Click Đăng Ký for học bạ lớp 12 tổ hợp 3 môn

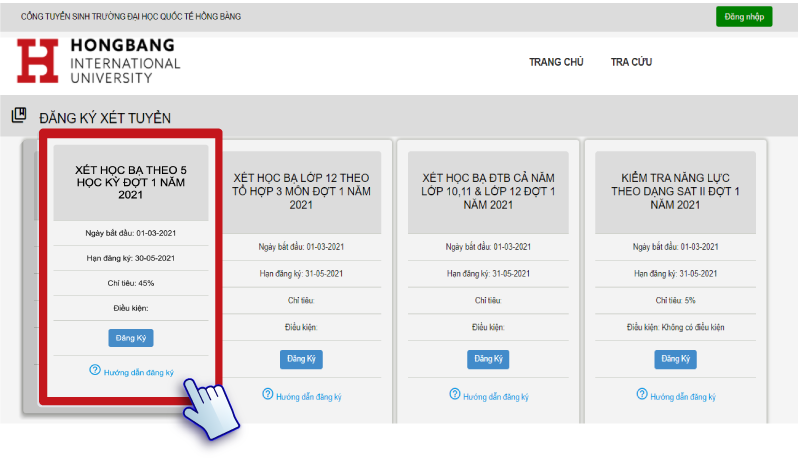[301, 359]
